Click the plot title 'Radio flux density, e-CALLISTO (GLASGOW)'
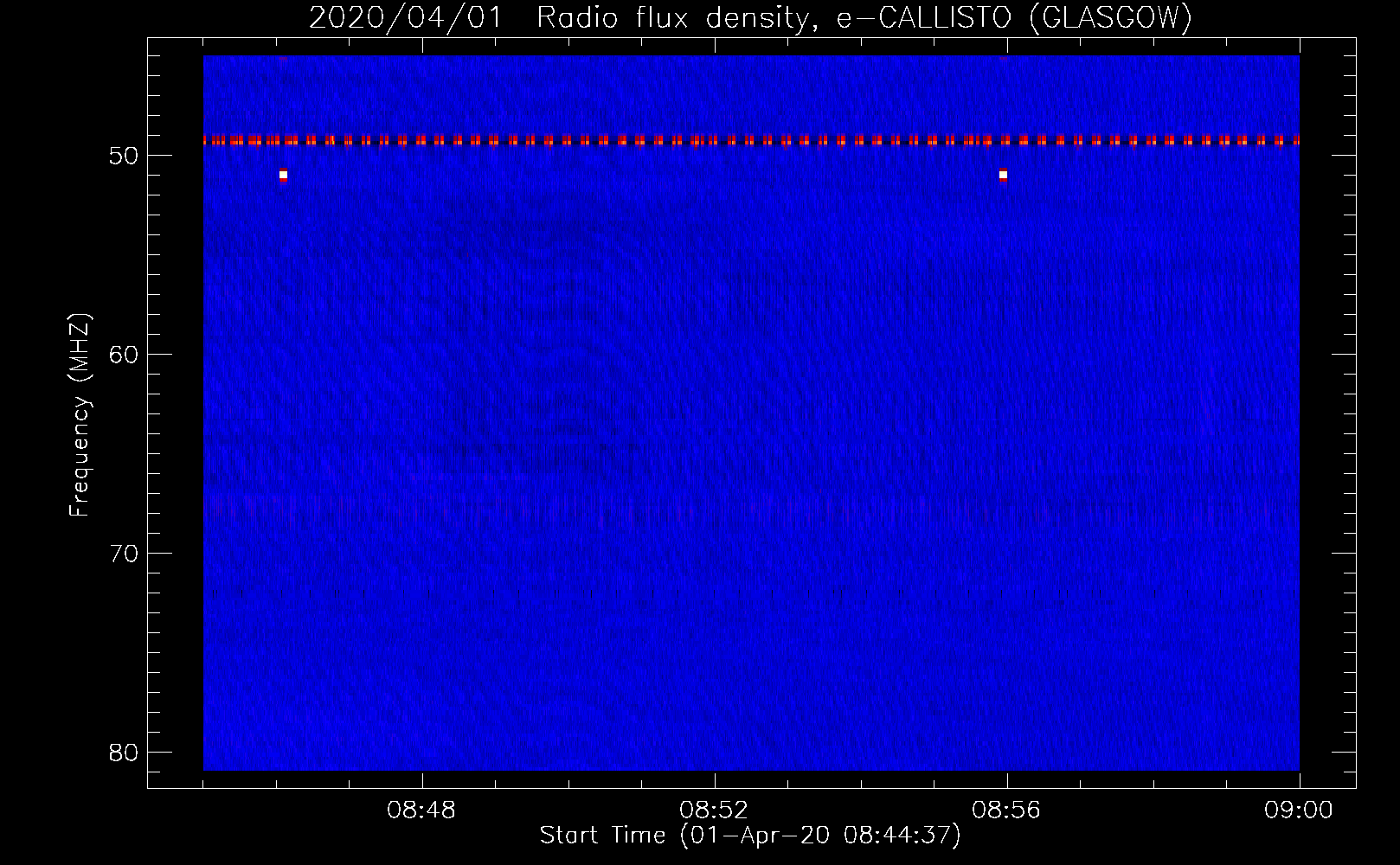Image resolution: width=1400 pixels, height=865 pixels. tap(864, 18)
